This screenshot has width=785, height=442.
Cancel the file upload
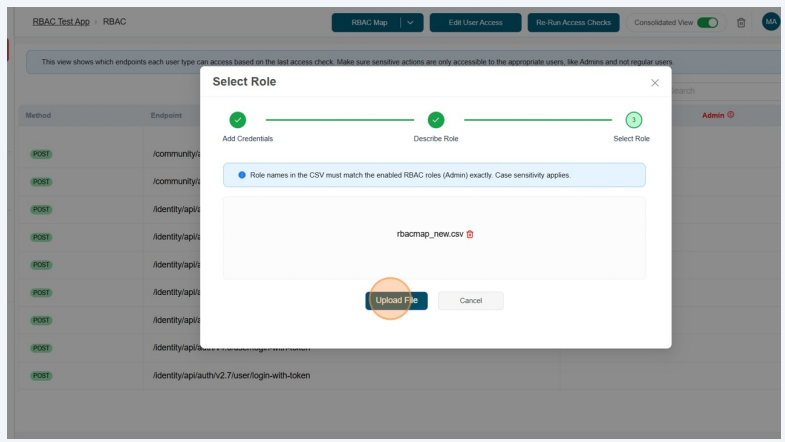click(x=471, y=300)
